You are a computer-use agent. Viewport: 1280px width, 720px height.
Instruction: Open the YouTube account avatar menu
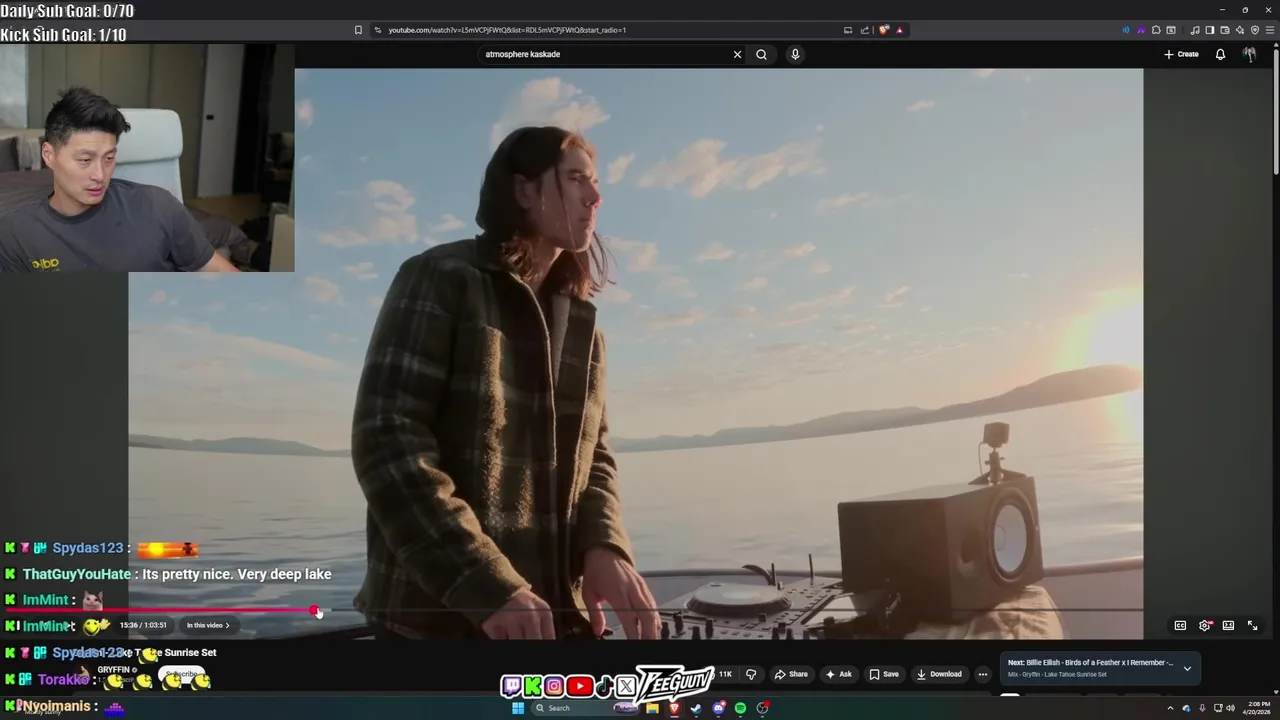click(x=1249, y=54)
